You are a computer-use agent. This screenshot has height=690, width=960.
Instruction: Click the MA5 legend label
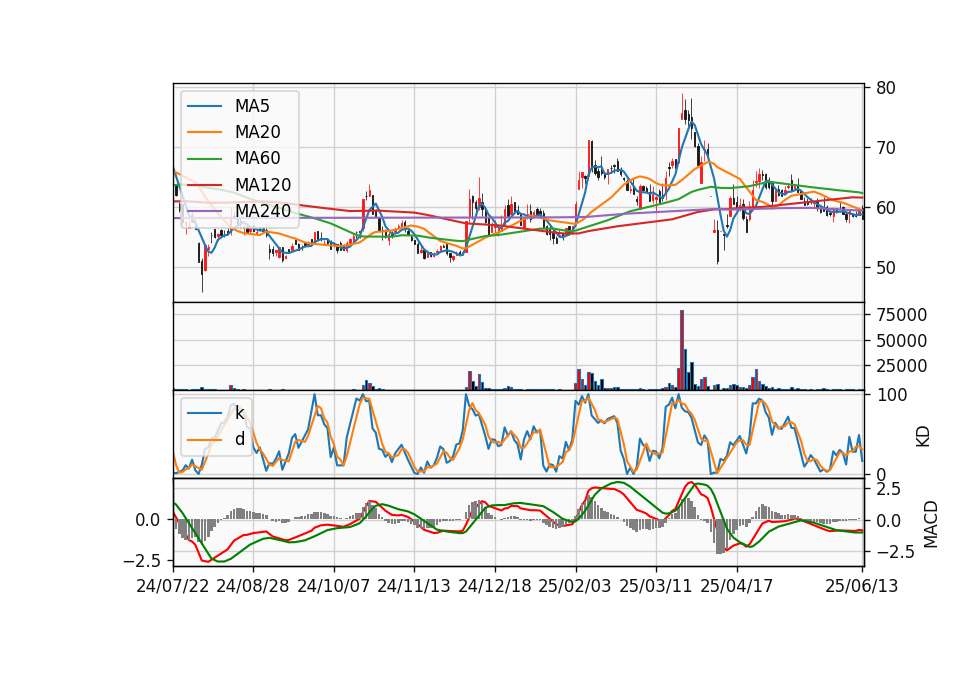252,106
